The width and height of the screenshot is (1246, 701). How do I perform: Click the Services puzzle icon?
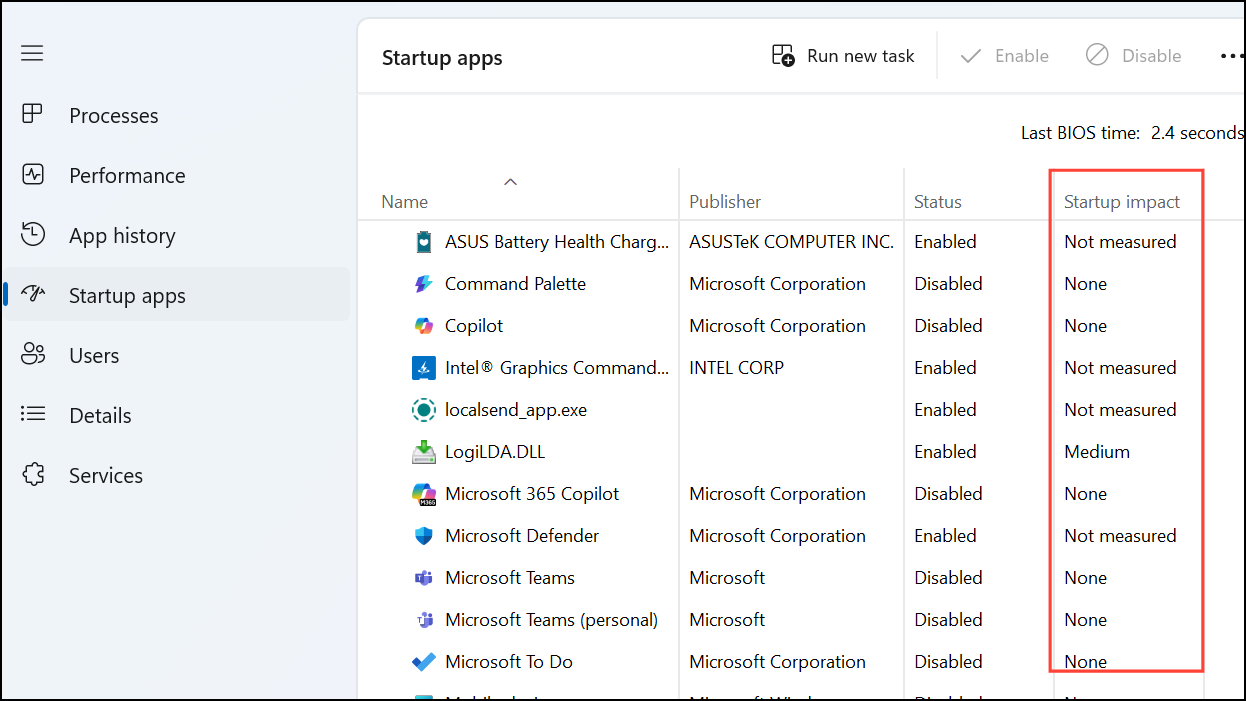[x=33, y=474]
